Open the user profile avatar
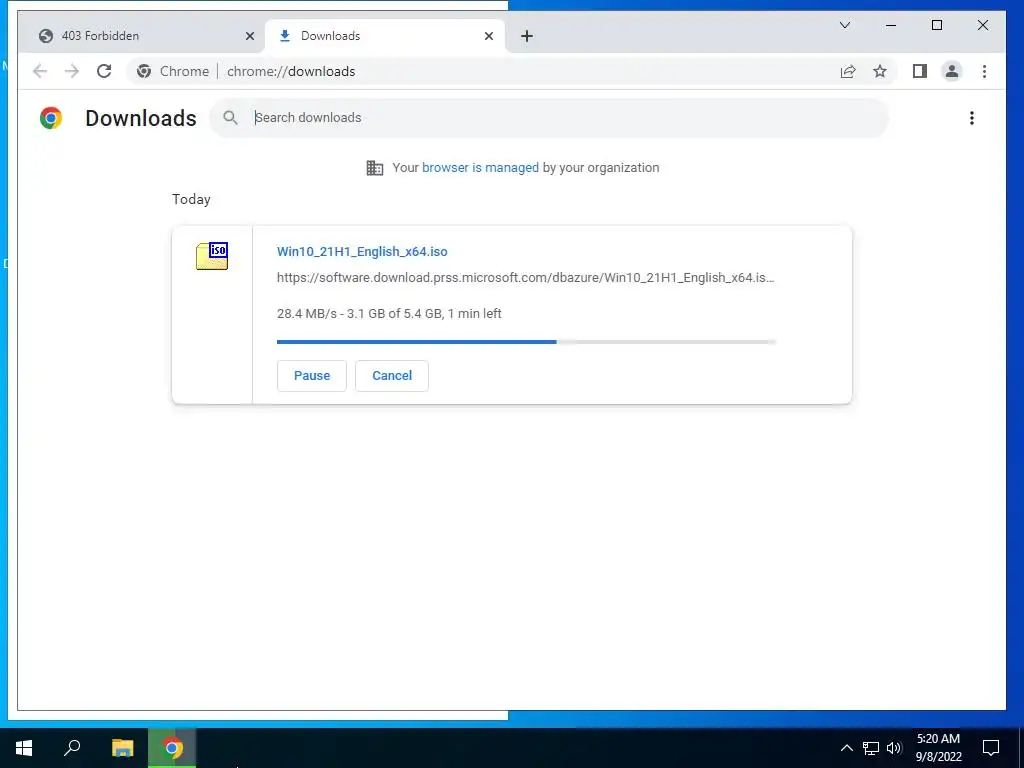This screenshot has width=1024, height=768. [952, 71]
